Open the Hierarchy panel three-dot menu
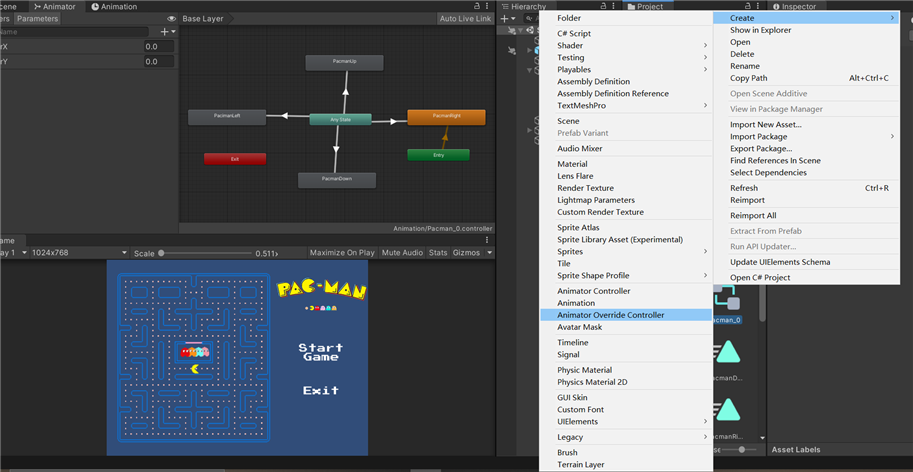Image resolution: width=913 pixels, height=472 pixels. 615,6
